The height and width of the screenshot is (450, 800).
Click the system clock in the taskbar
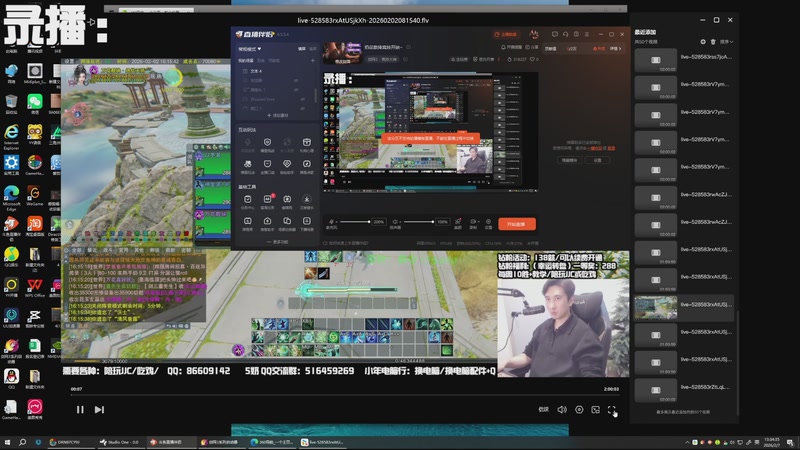pyautogui.click(x=771, y=442)
